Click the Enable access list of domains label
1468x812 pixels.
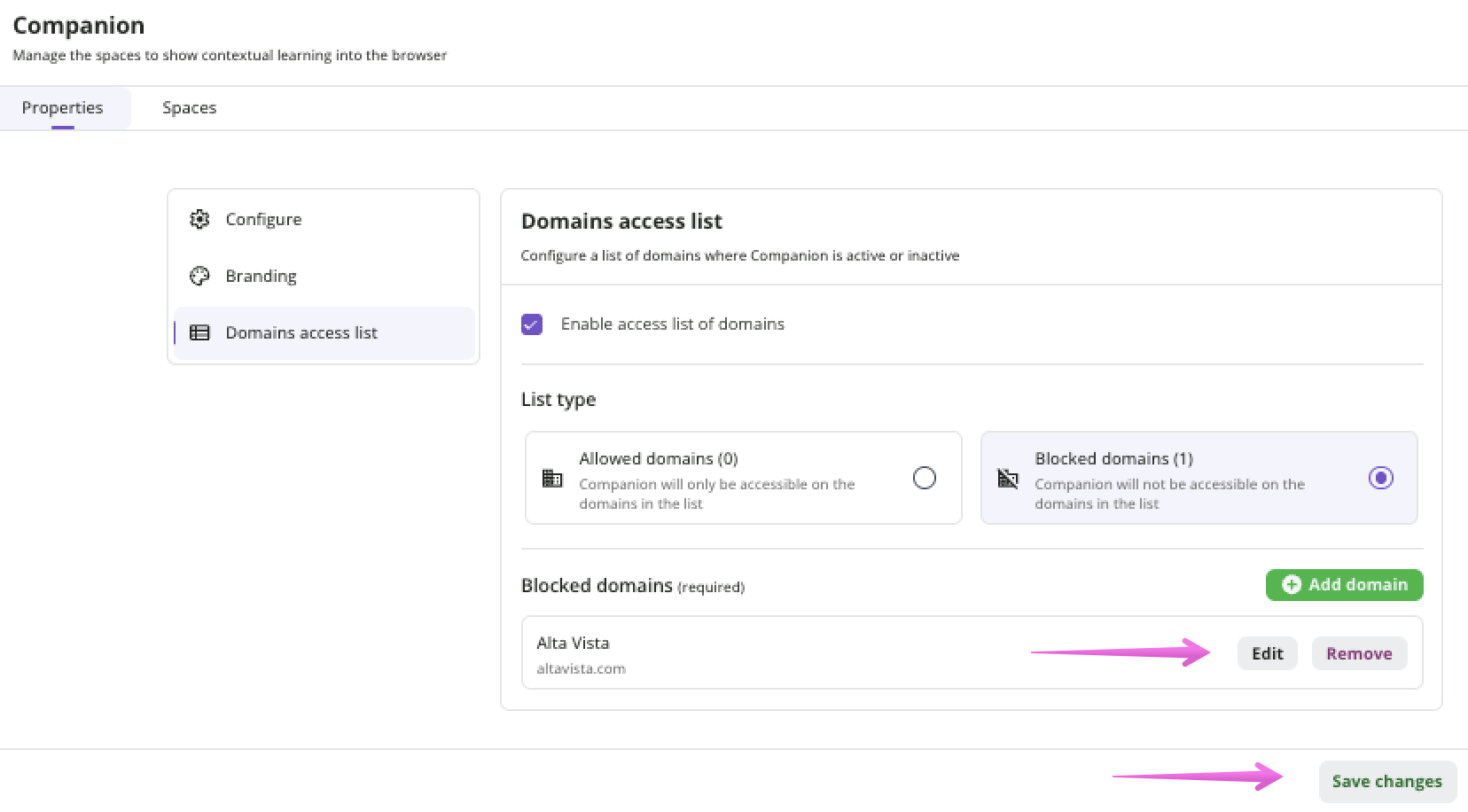pyautogui.click(x=672, y=324)
